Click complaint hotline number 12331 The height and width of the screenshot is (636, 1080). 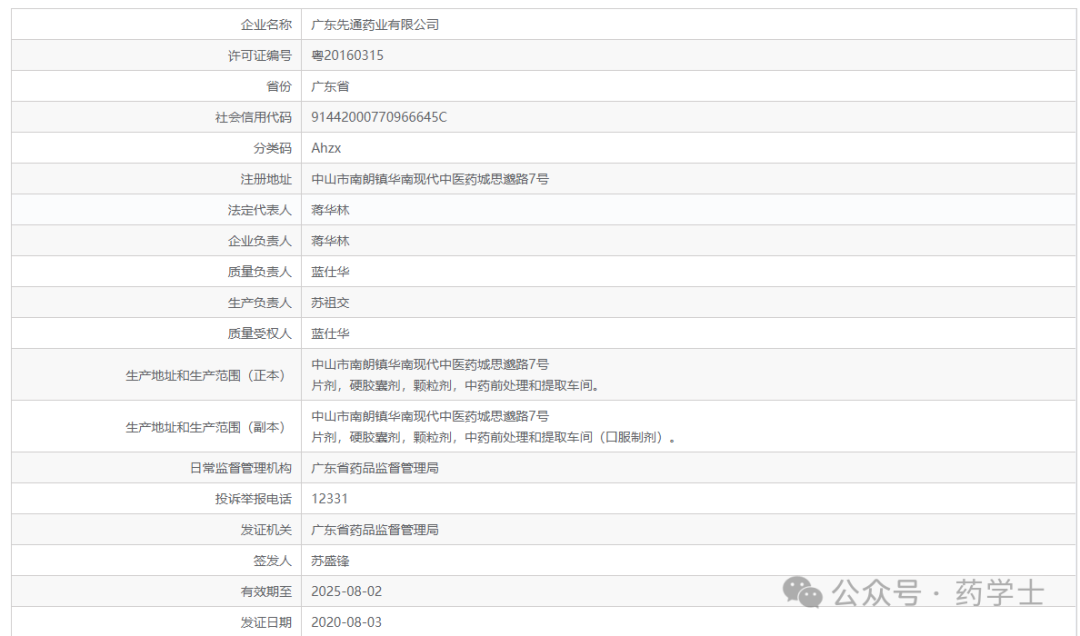329,499
